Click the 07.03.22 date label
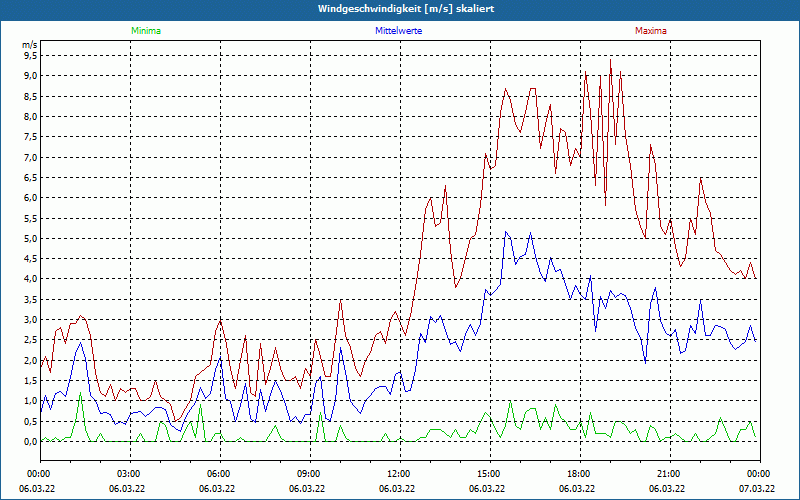The width and height of the screenshot is (800, 500). (758, 489)
